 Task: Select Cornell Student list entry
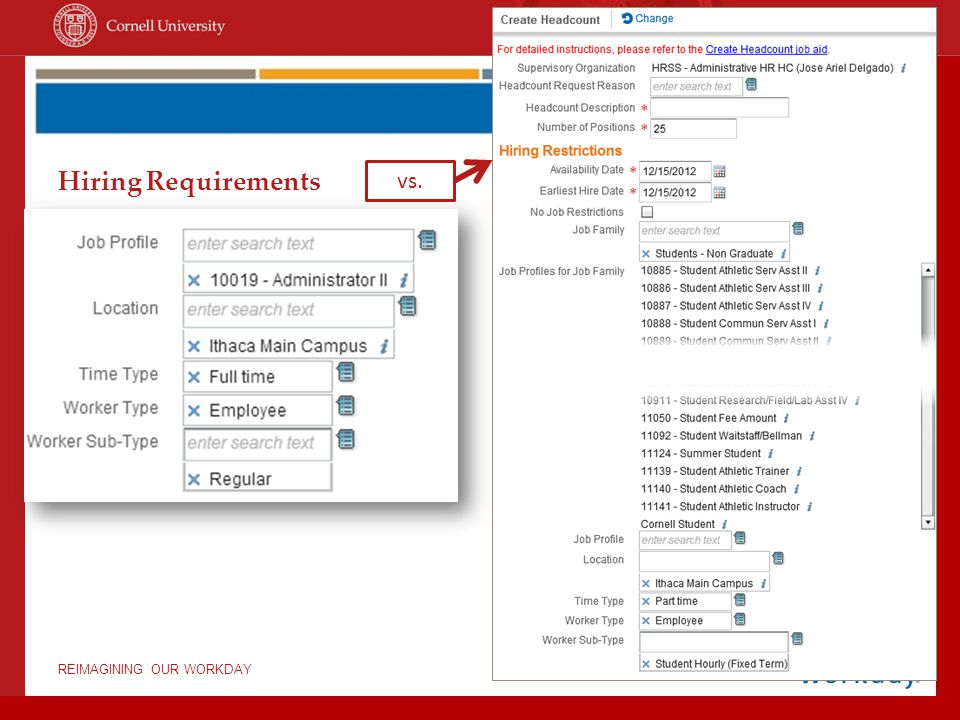(x=677, y=524)
